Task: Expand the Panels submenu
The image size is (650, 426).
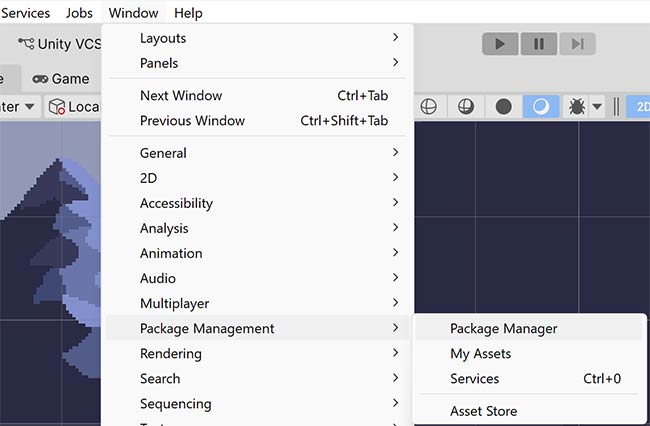Action: pyautogui.click(x=257, y=63)
